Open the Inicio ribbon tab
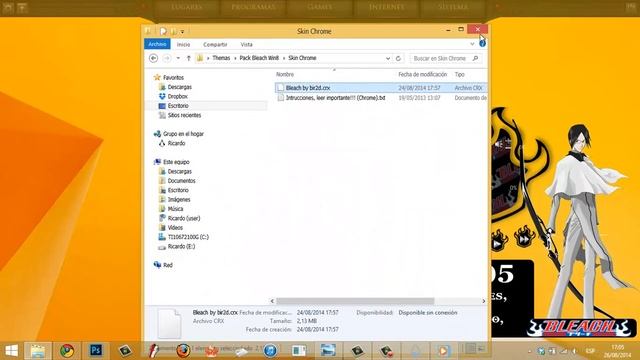The width and height of the screenshot is (640, 360). [183, 44]
